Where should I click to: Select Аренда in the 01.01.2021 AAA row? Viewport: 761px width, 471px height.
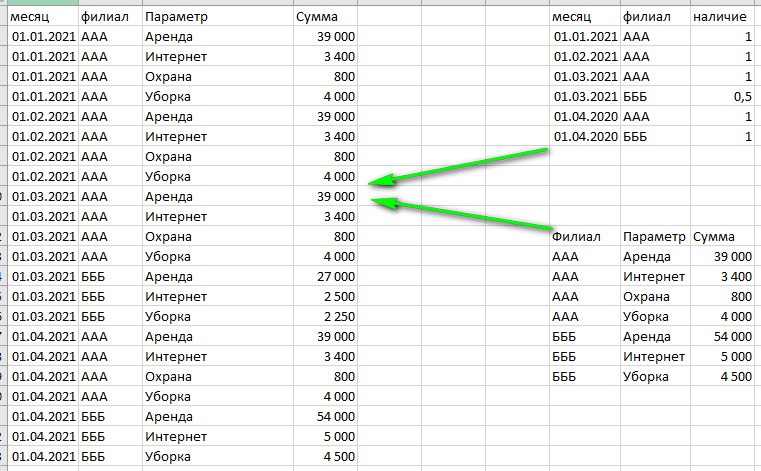169,37
